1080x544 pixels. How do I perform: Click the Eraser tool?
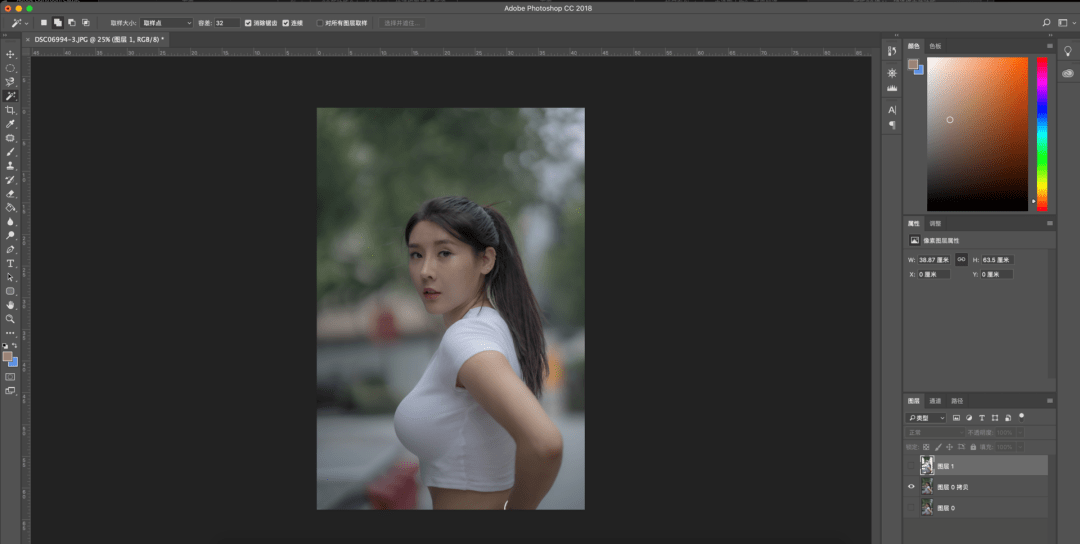pos(10,194)
